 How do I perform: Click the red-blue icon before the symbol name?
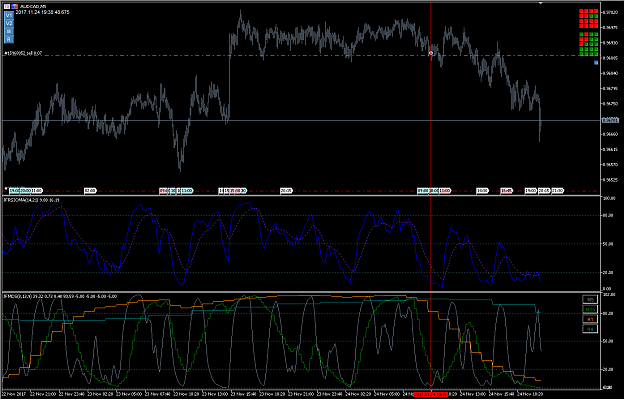14,6
